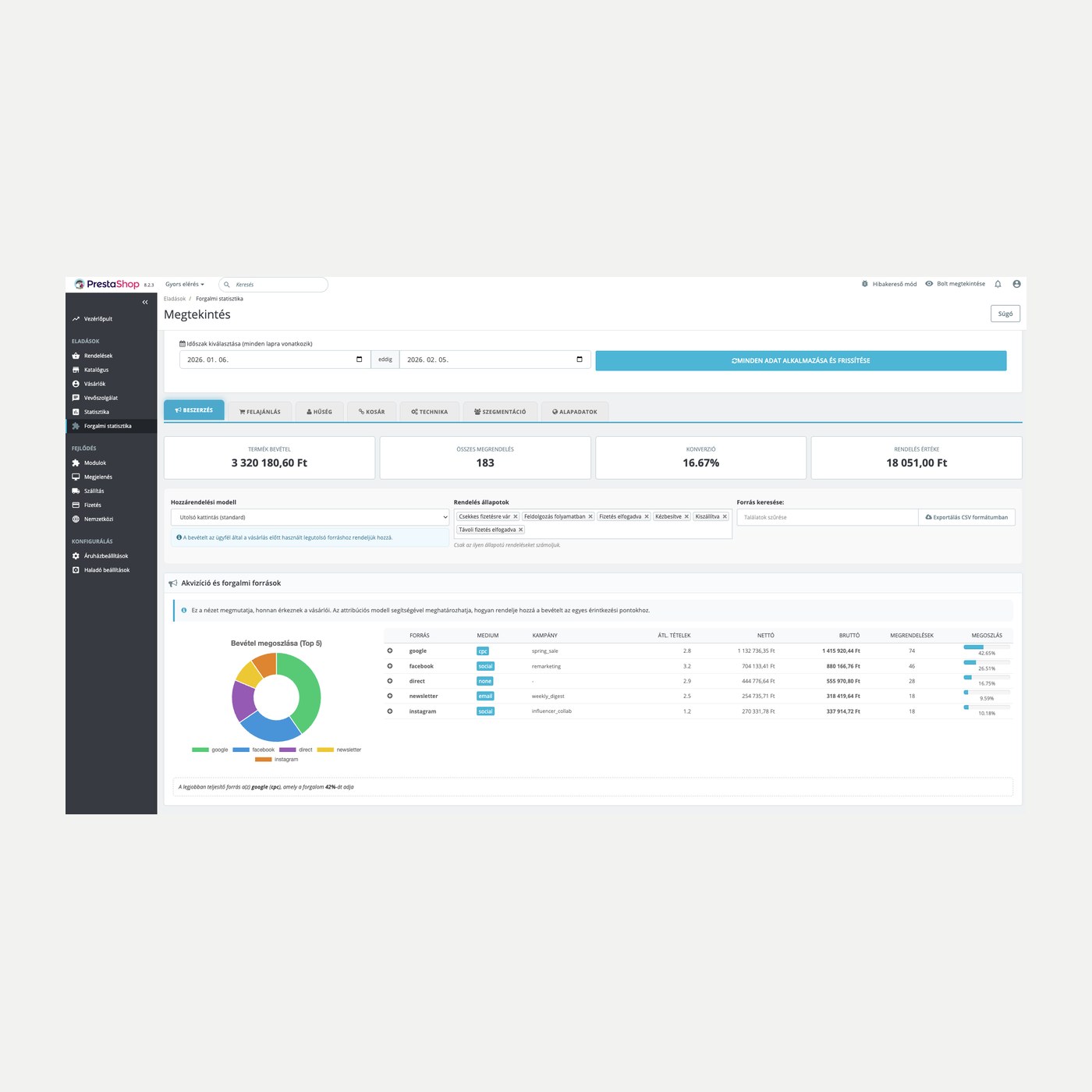
Task: Toggle google legend color swatch
Action: pyautogui.click(x=200, y=750)
